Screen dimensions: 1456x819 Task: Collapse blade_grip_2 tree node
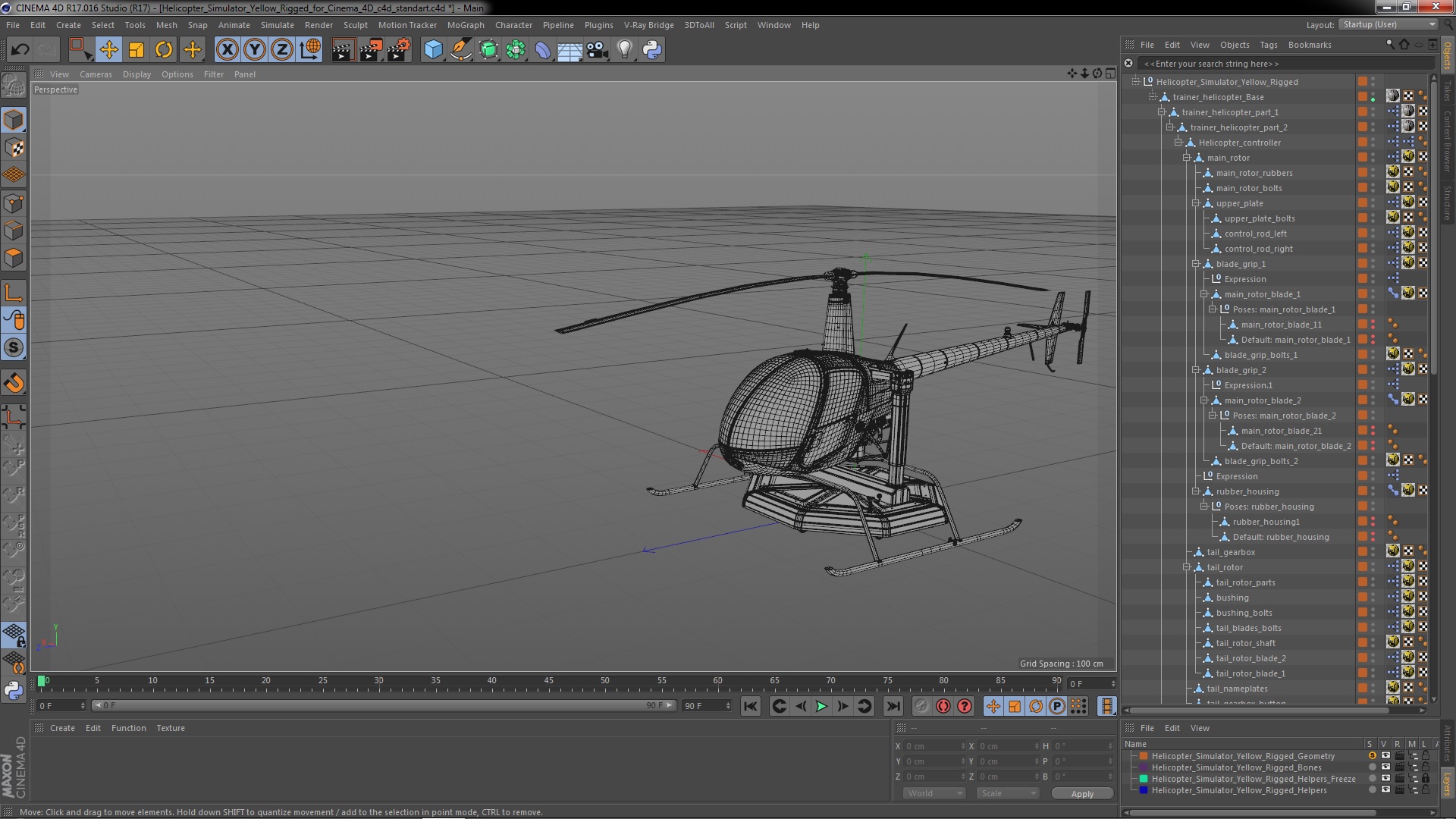(x=1196, y=370)
